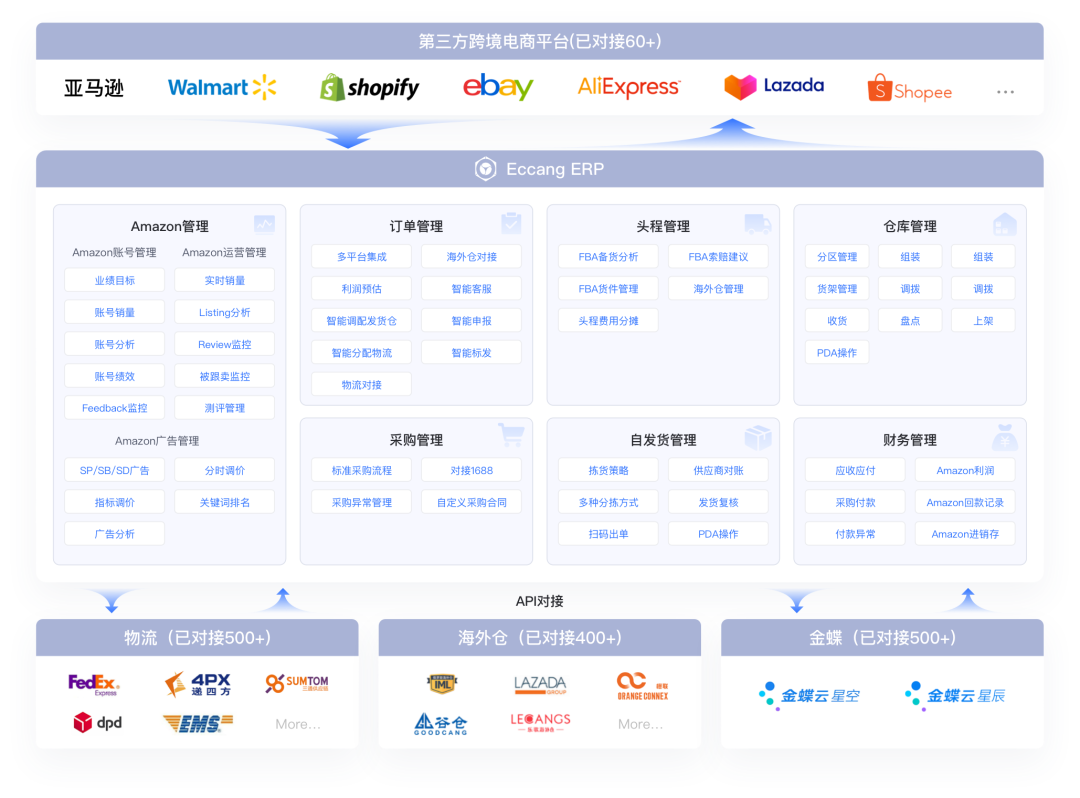Select the Listing分析 button
The height and width of the screenshot is (798, 1080).
point(225,313)
